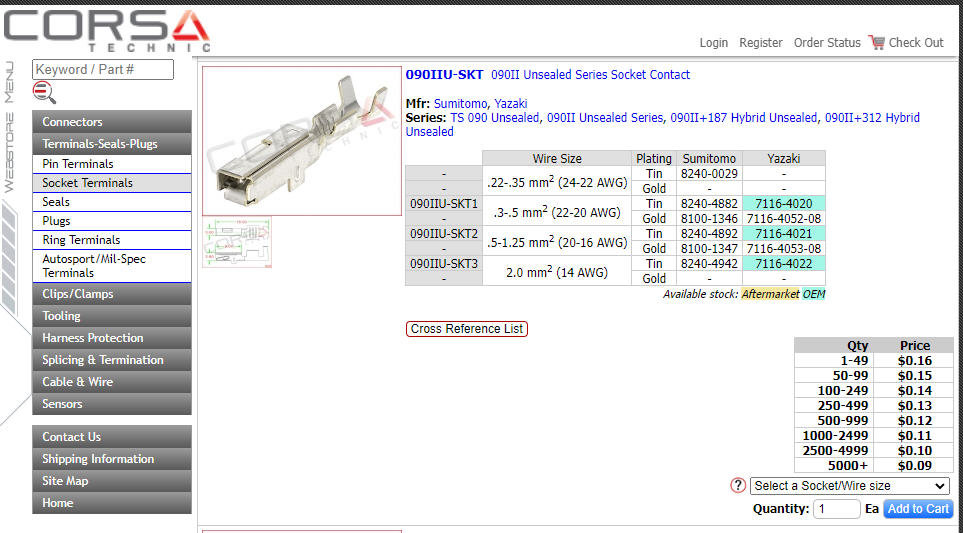963x533 pixels.
Task: Click the Quantity input field
Action: (836, 508)
